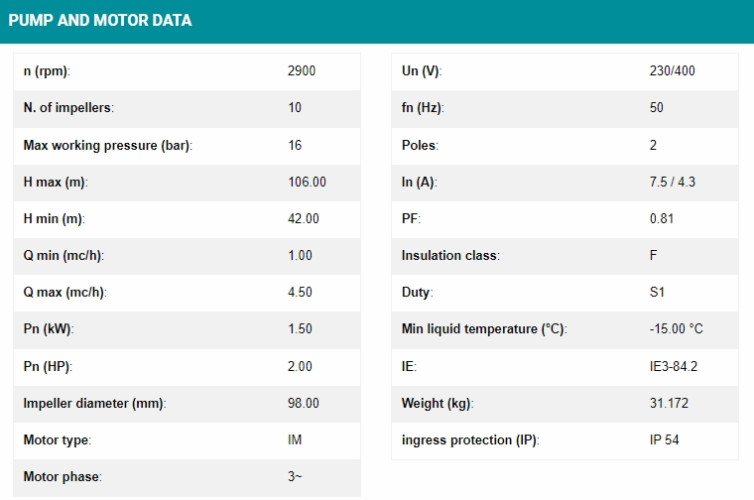
Task: Click the Motor phase value 3~
Action: (x=295, y=477)
